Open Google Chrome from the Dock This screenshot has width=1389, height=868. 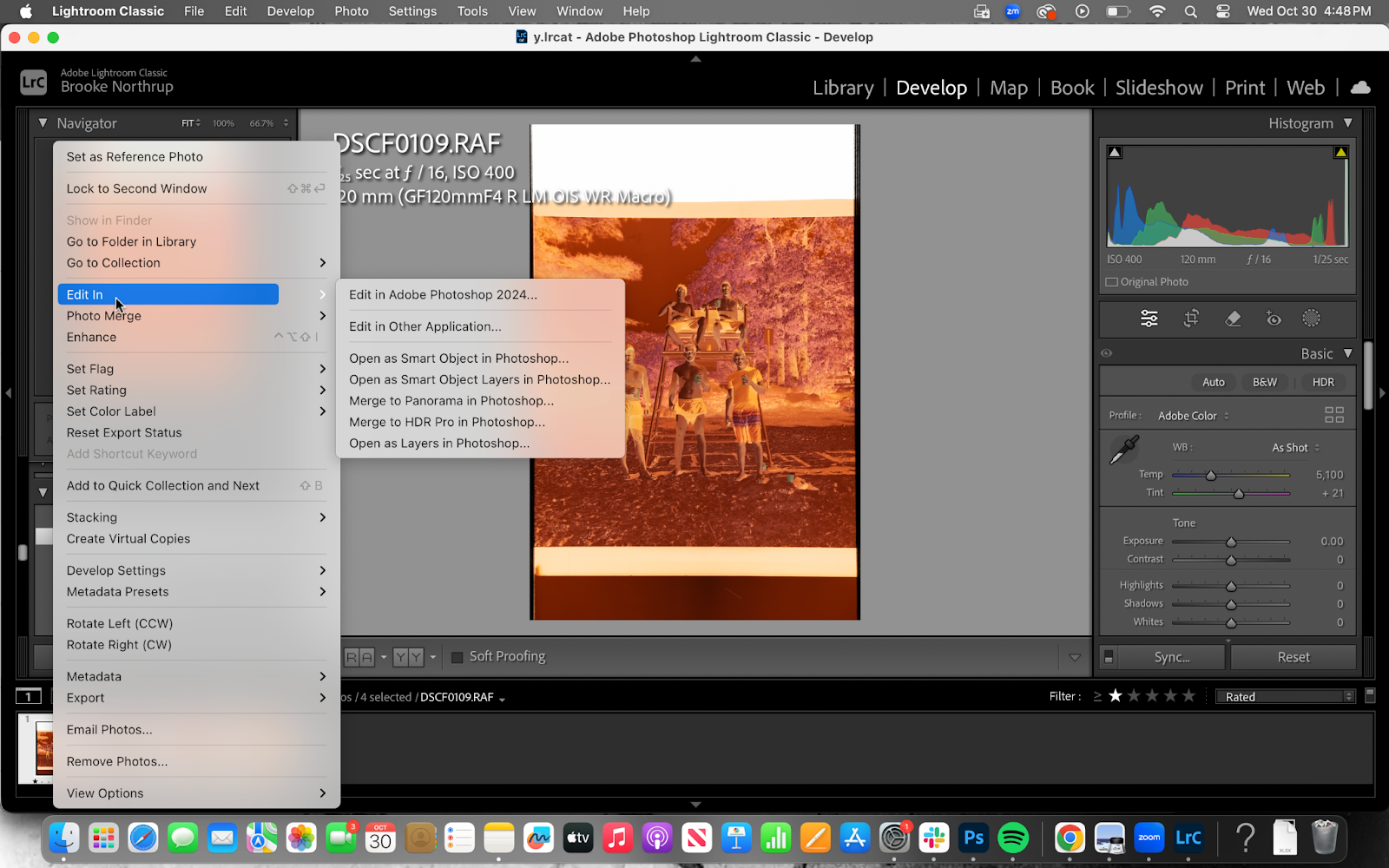(x=1070, y=838)
